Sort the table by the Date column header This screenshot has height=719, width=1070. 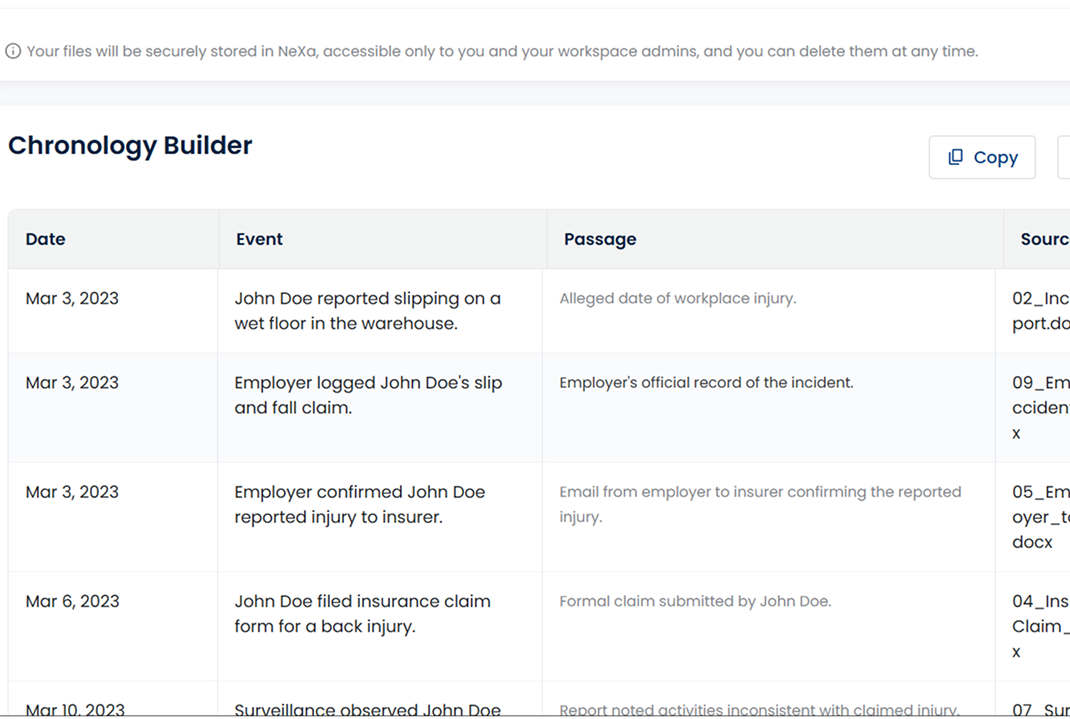click(45, 239)
